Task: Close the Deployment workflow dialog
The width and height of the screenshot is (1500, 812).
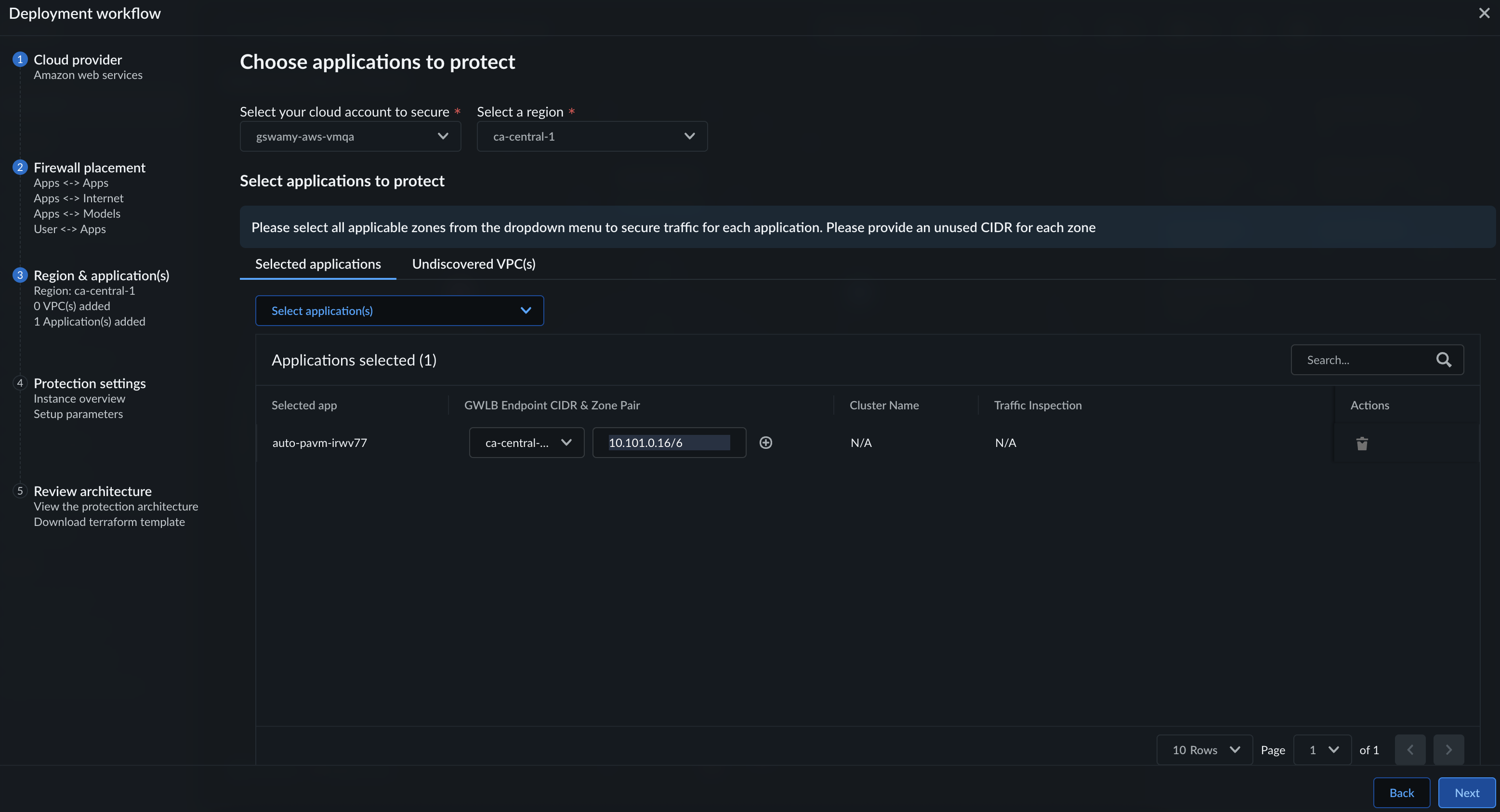Action: [1484, 13]
